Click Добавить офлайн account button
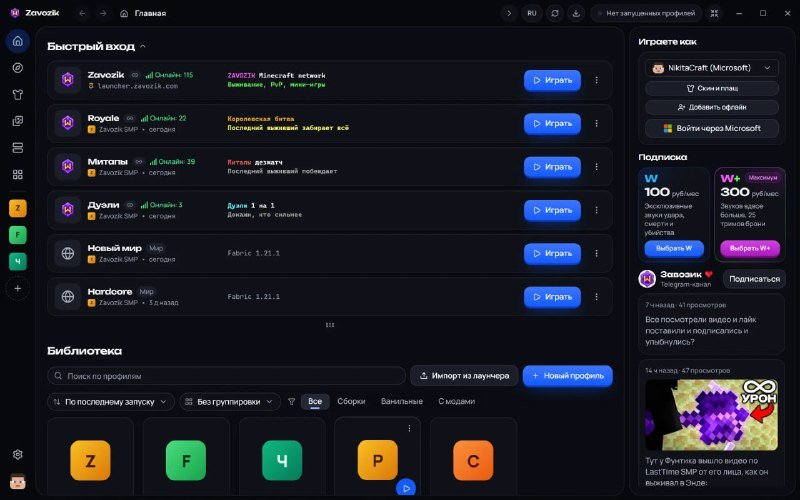The width and height of the screenshot is (800, 500). (712, 107)
